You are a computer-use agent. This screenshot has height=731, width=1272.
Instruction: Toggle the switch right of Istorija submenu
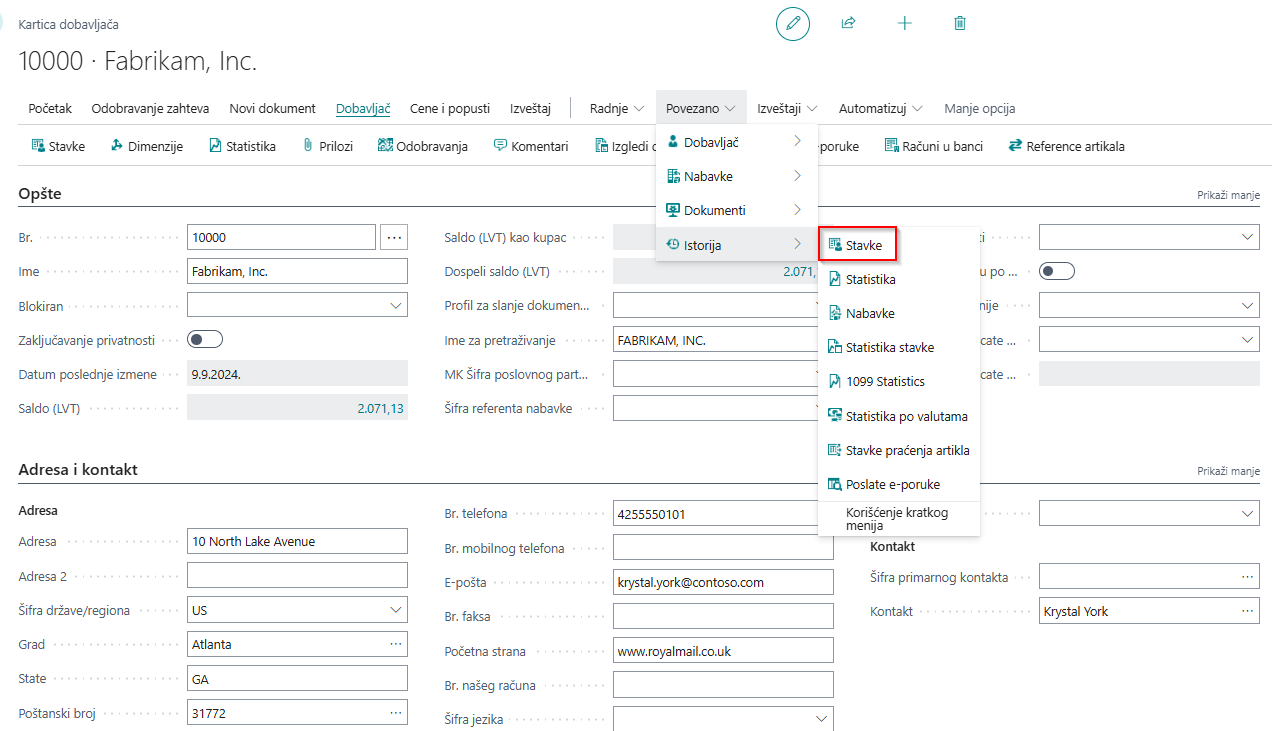pos(1056,271)
